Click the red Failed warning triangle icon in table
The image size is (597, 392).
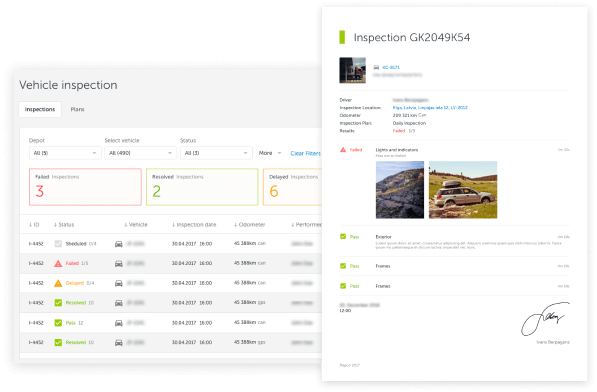click(x=58, y=263)
